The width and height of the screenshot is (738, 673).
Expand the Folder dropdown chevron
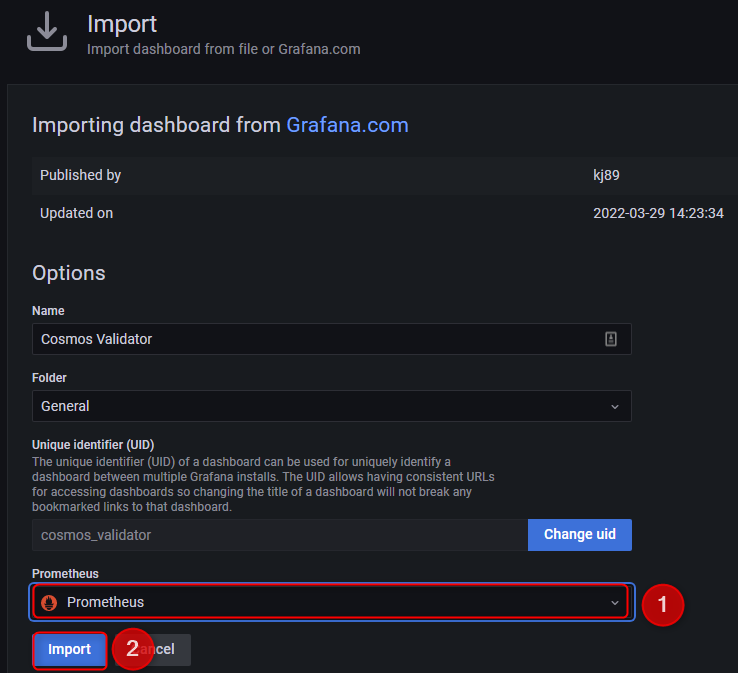[615, 407]
